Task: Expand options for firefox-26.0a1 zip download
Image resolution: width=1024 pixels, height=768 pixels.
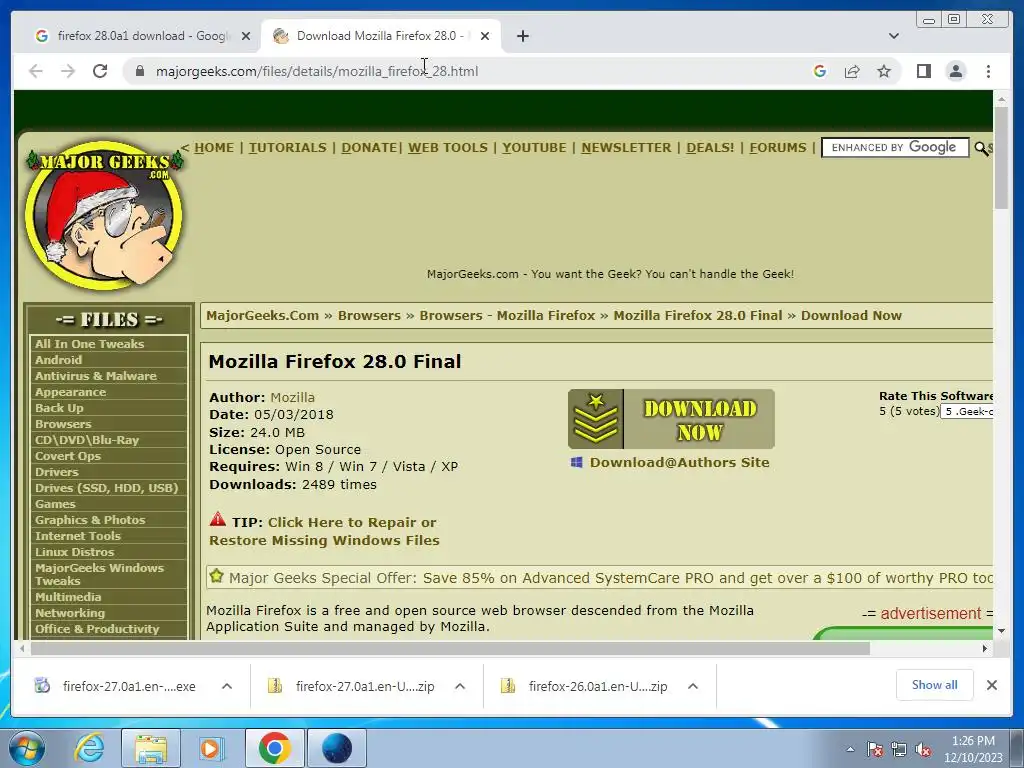Action: pos(693,686)
